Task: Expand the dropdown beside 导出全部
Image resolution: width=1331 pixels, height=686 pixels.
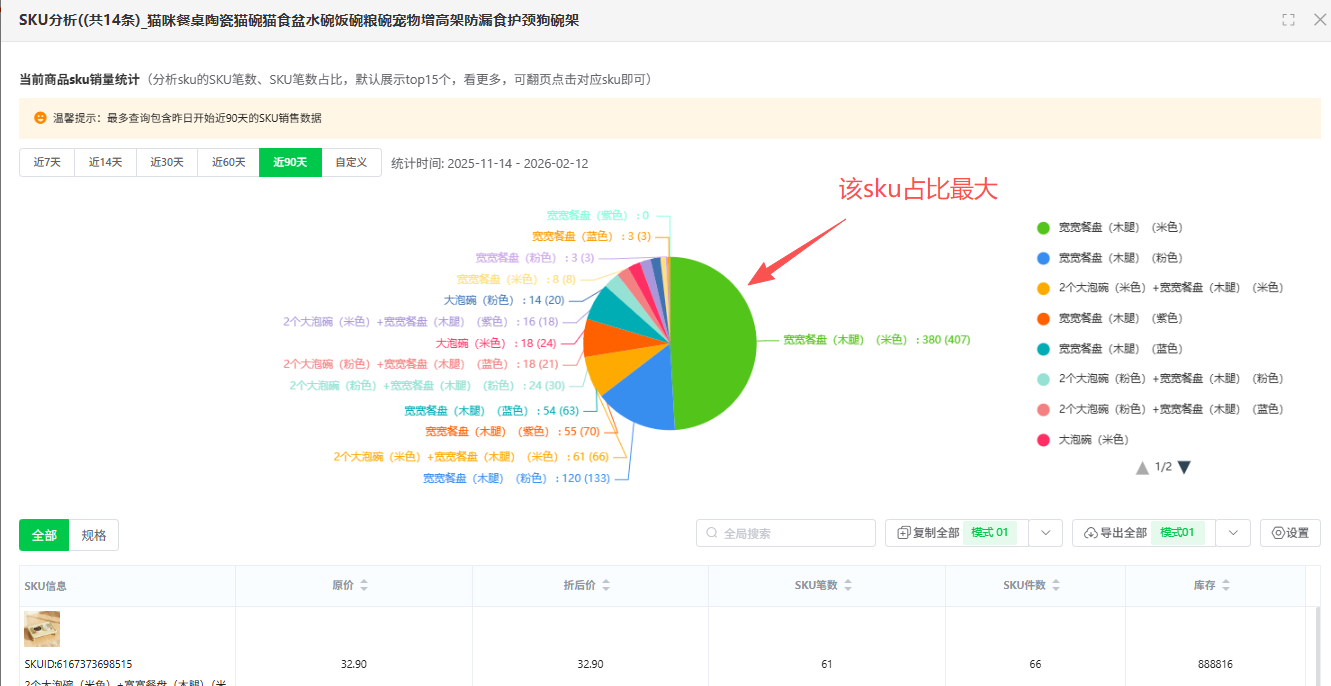Action: (x=1233, y=532)
